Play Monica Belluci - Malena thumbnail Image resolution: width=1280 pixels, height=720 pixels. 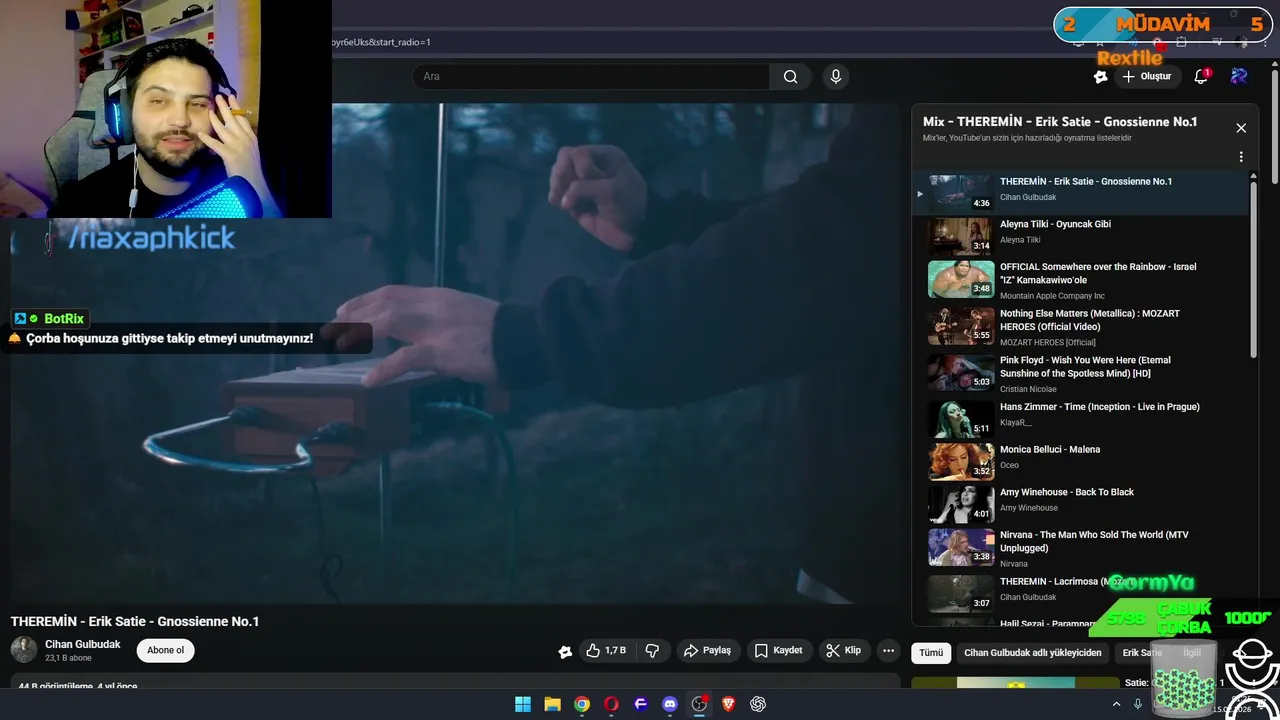point(961,462)
